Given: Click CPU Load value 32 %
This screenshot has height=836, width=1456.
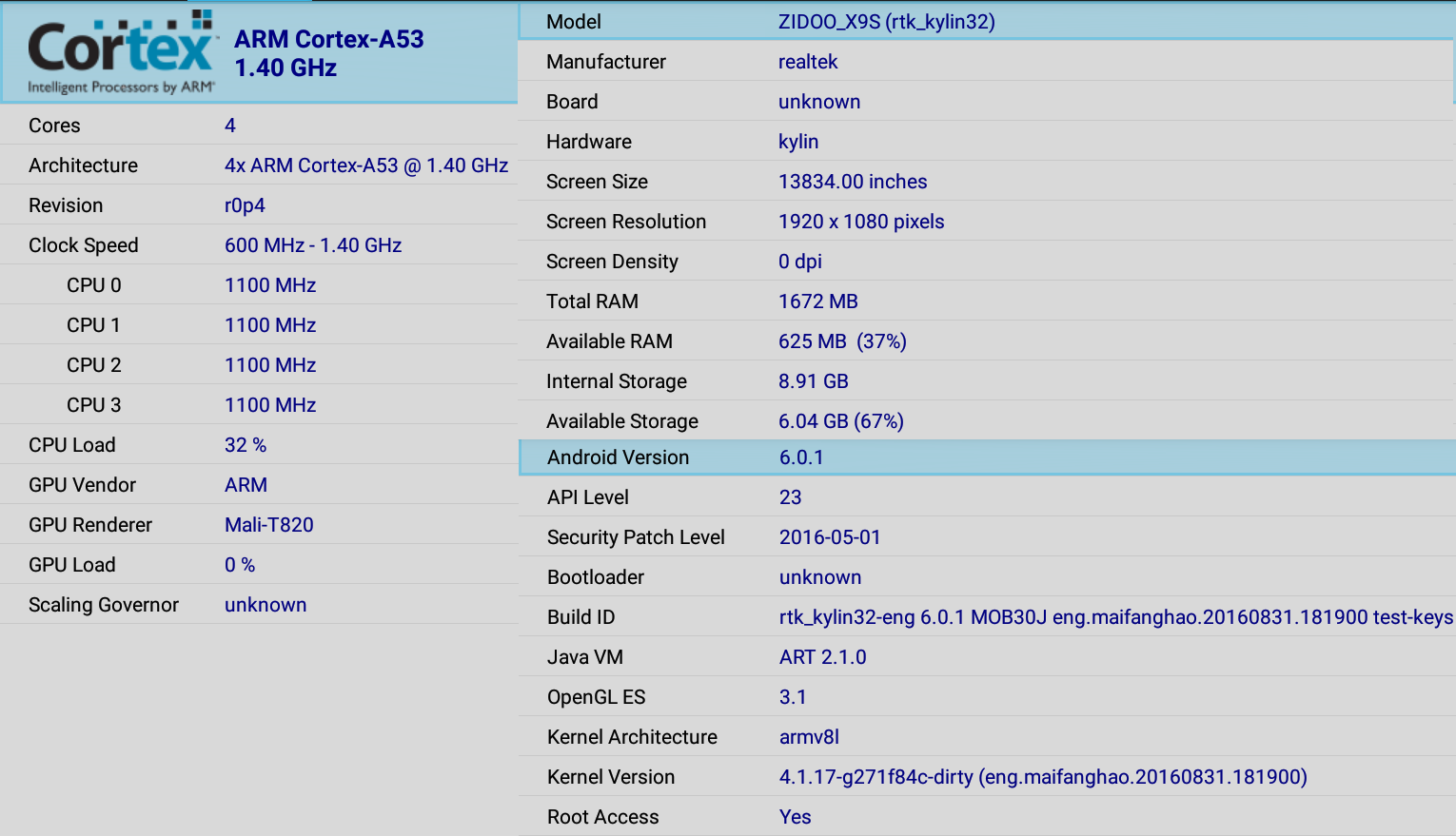Looking at the screenshot, I should pos(246,445).
